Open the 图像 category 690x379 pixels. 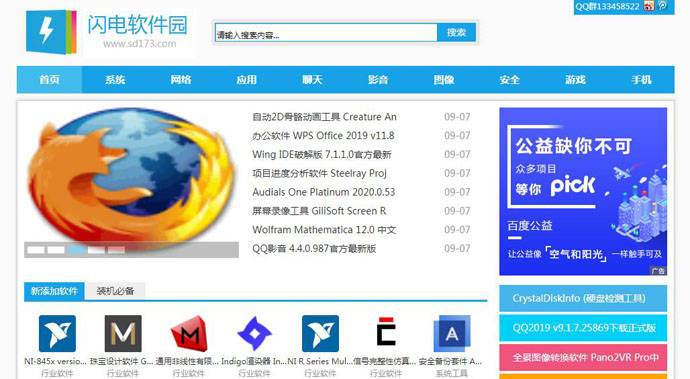pyautogui.click(x=444, y=80)
